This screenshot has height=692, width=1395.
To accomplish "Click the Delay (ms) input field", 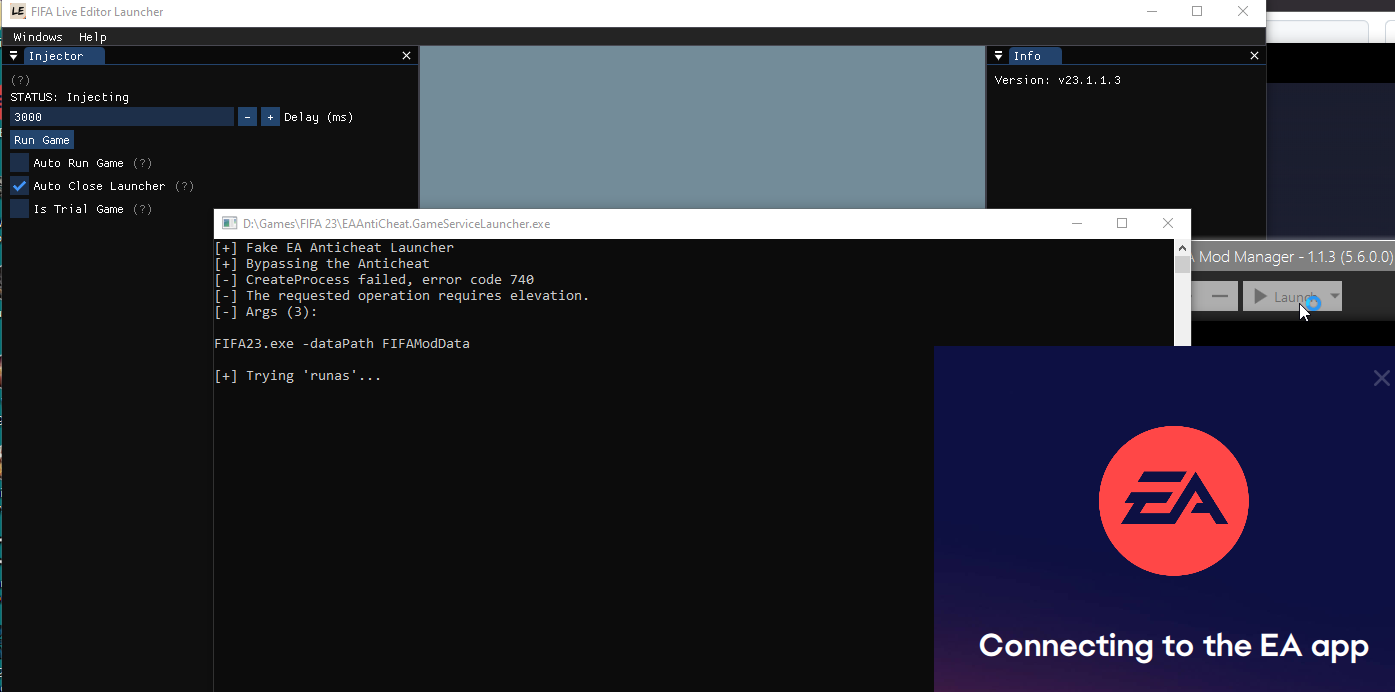I will pos(121,117).
